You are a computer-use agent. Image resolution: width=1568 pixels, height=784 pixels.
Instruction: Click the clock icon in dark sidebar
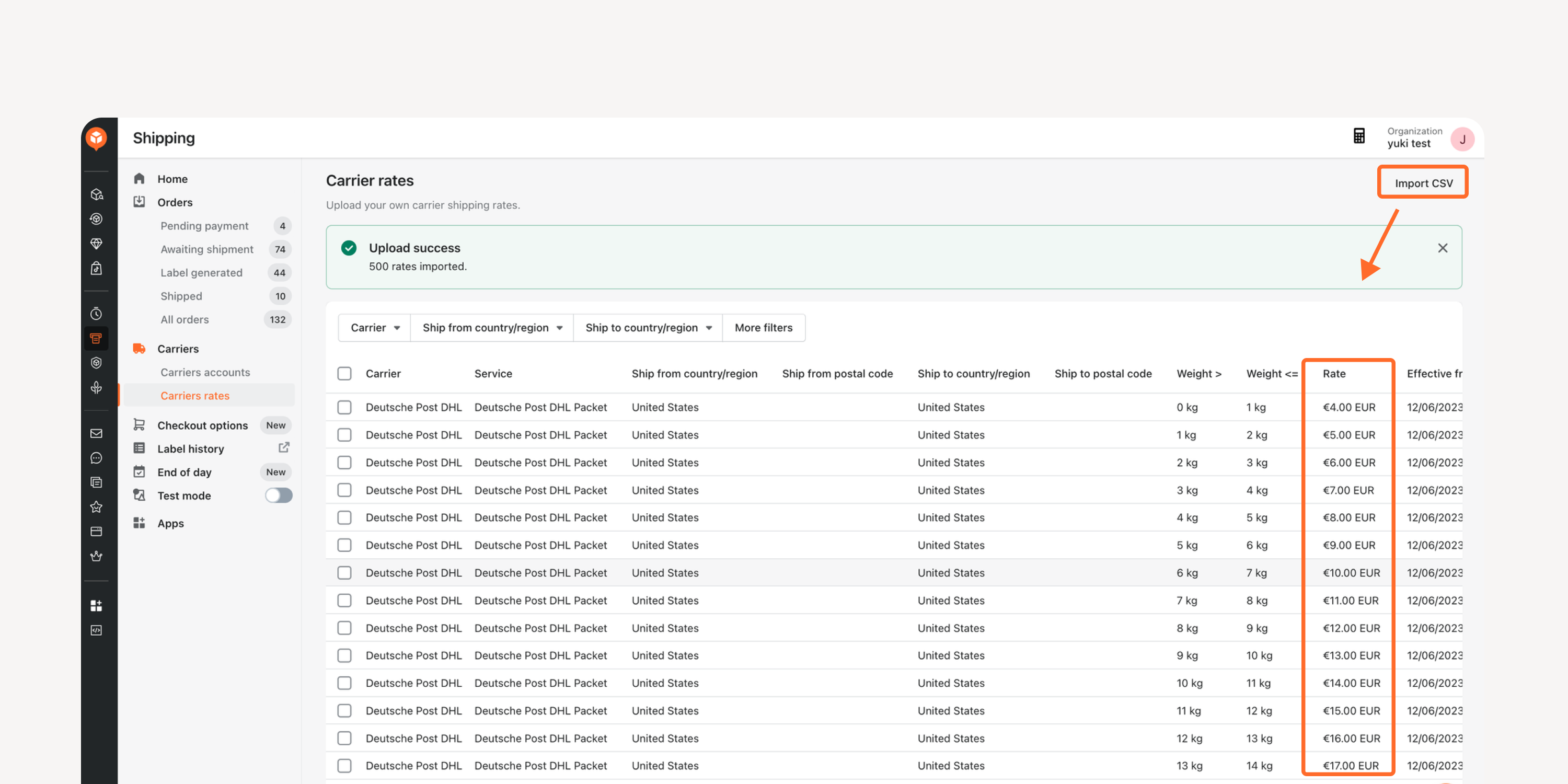(x=96, y=314)
